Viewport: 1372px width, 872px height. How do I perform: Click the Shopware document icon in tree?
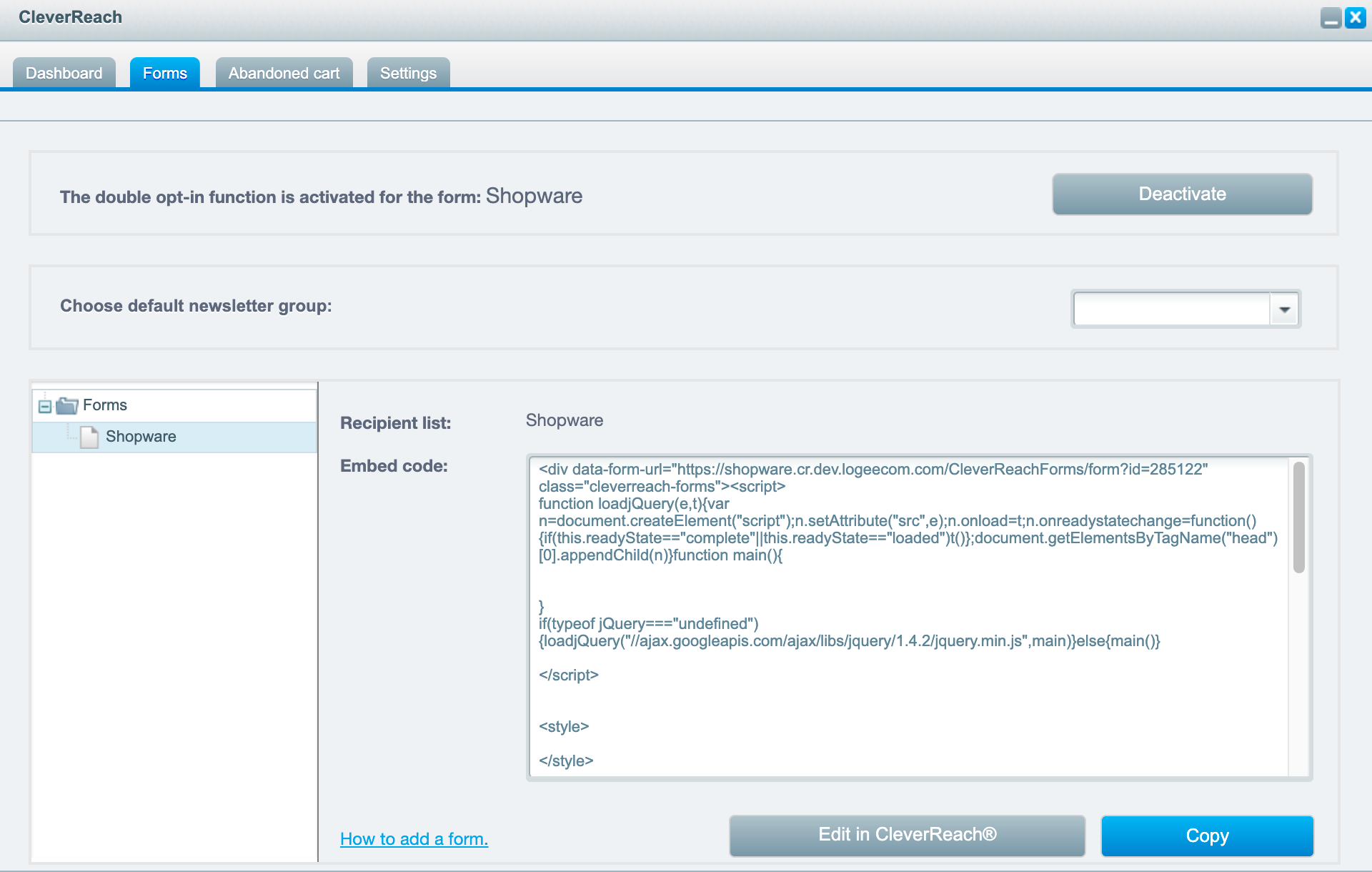89,437
